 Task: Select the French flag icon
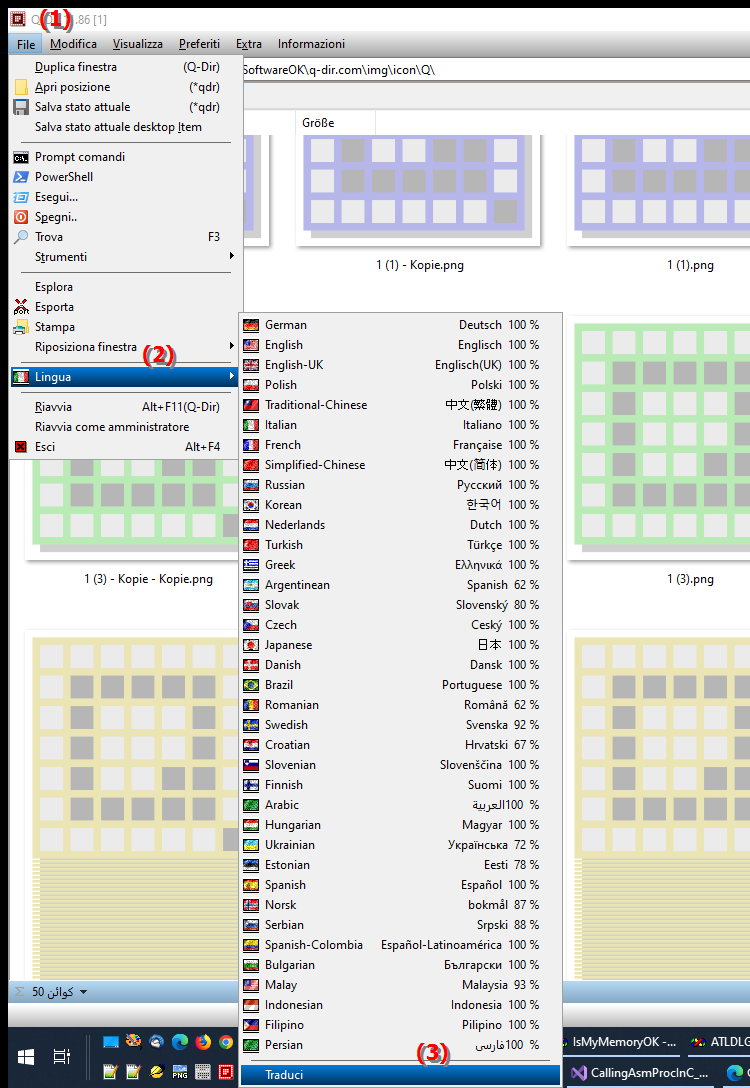pos(251,445)
